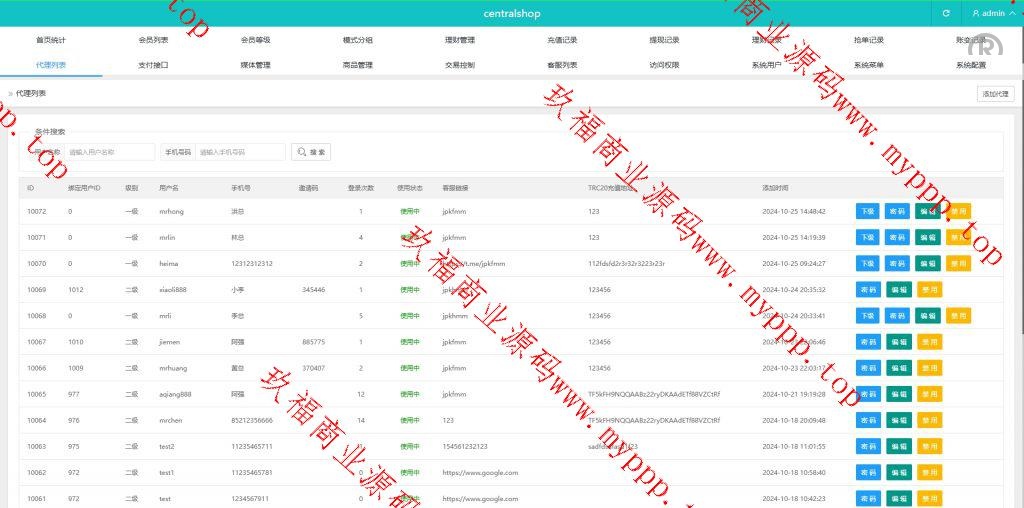Click 编辑 button for agent mrchen
Screen dimensions: 1024x508
[x=899, y=420]
